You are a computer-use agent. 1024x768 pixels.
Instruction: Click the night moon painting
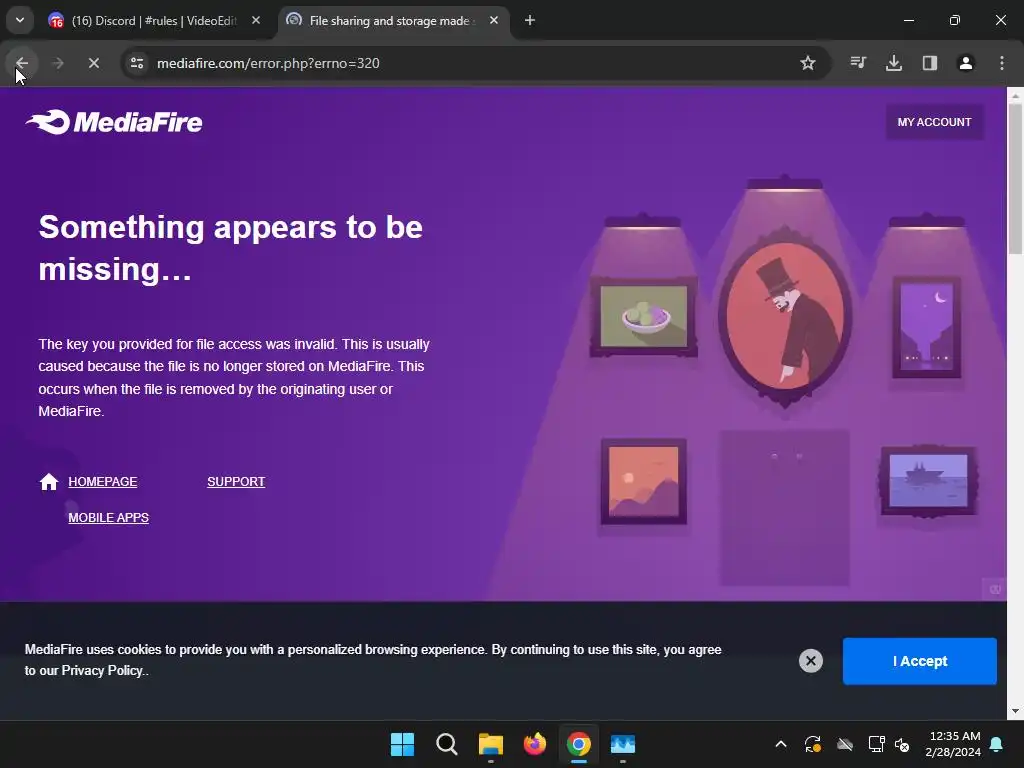click(x=927, y=327)
